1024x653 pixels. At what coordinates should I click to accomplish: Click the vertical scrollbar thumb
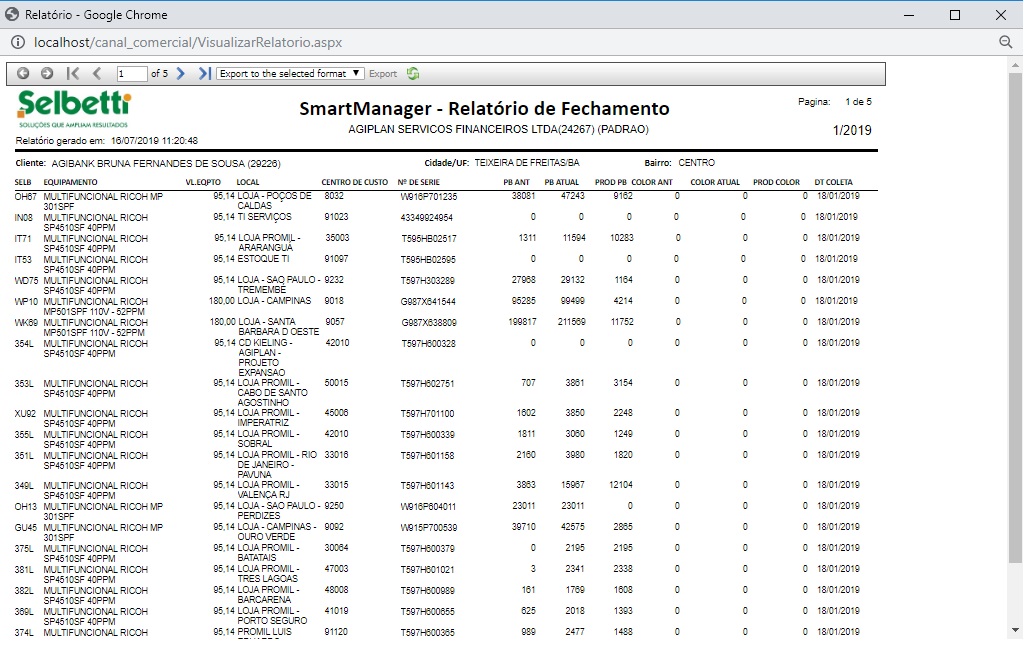[1015, 317]
